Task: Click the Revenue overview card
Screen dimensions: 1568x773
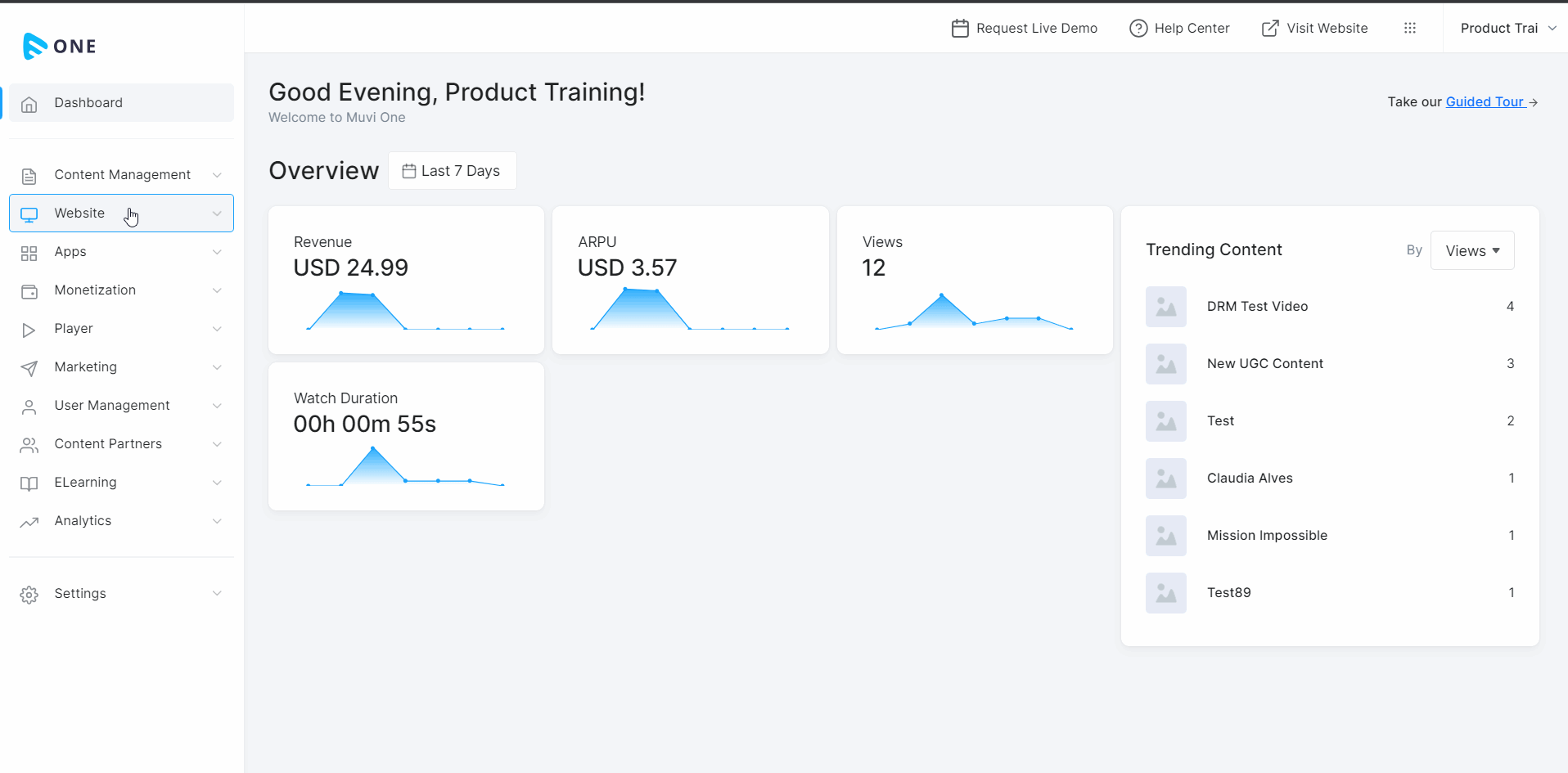Action: coord(406,280)
